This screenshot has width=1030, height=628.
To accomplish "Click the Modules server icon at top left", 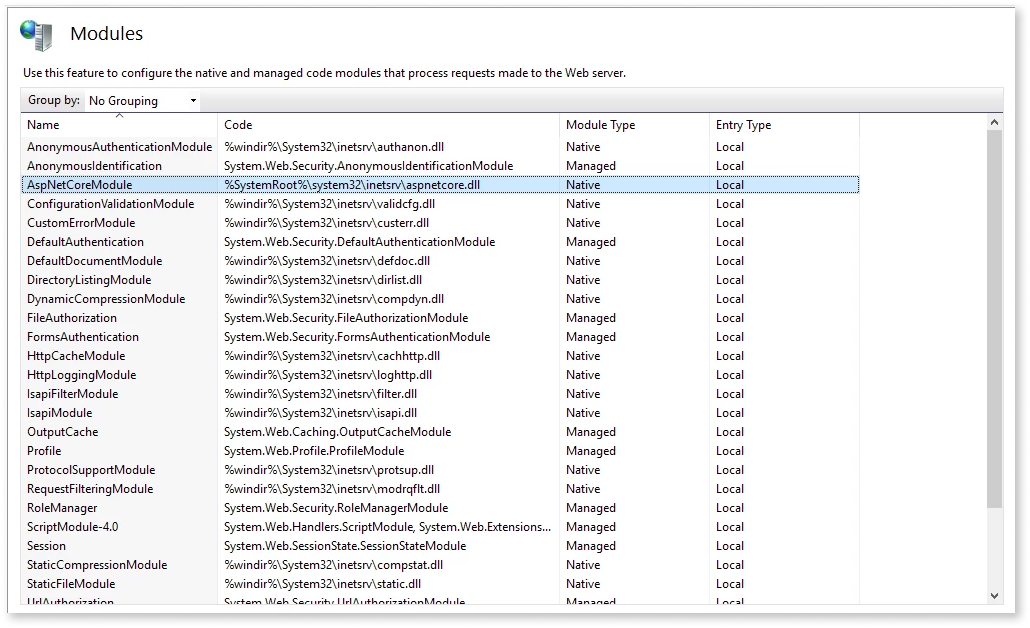I will pyautogui.click(x=36, y=34).
